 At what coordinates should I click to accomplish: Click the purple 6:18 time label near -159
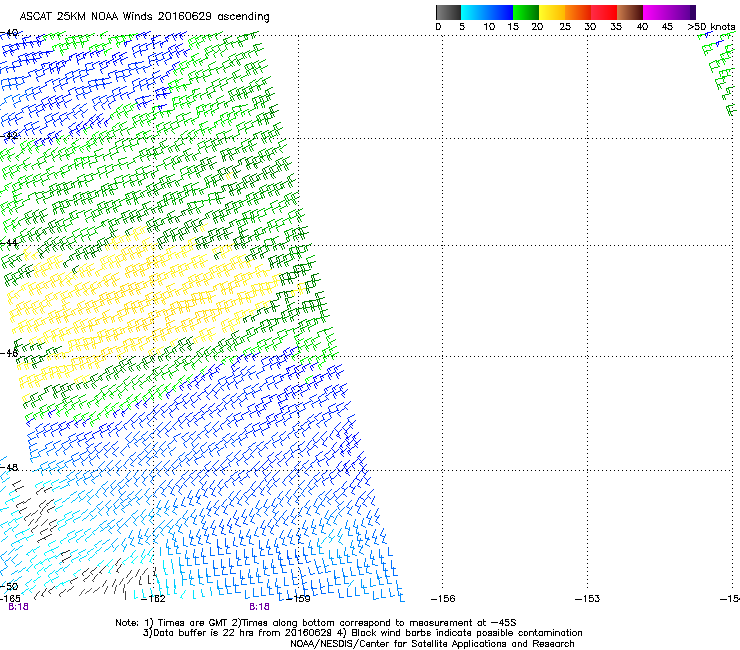click(x=260, y=607)
